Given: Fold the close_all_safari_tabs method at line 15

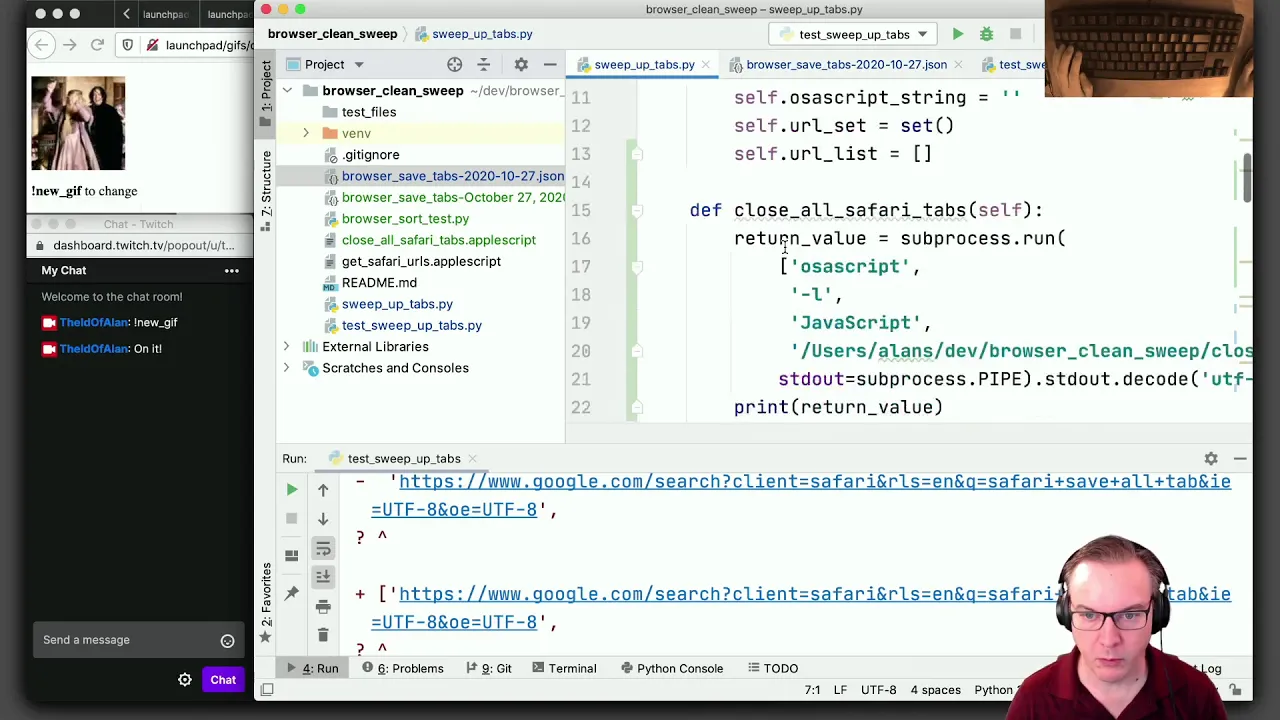Looking at the screenshot, I should tap(637, 211).
